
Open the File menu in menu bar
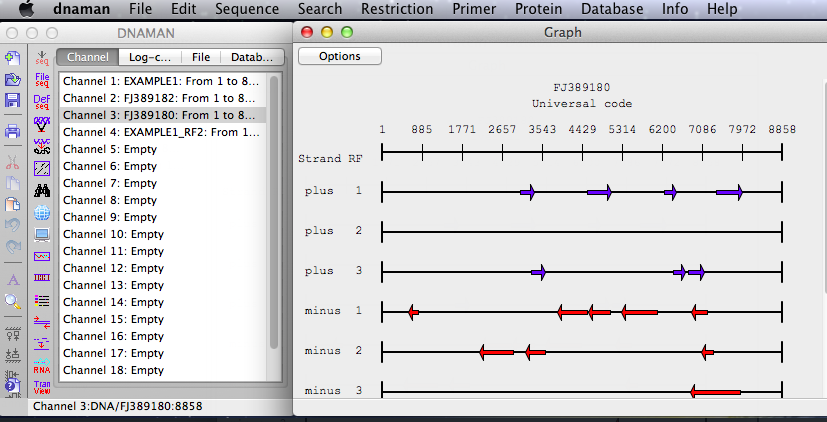140,9
